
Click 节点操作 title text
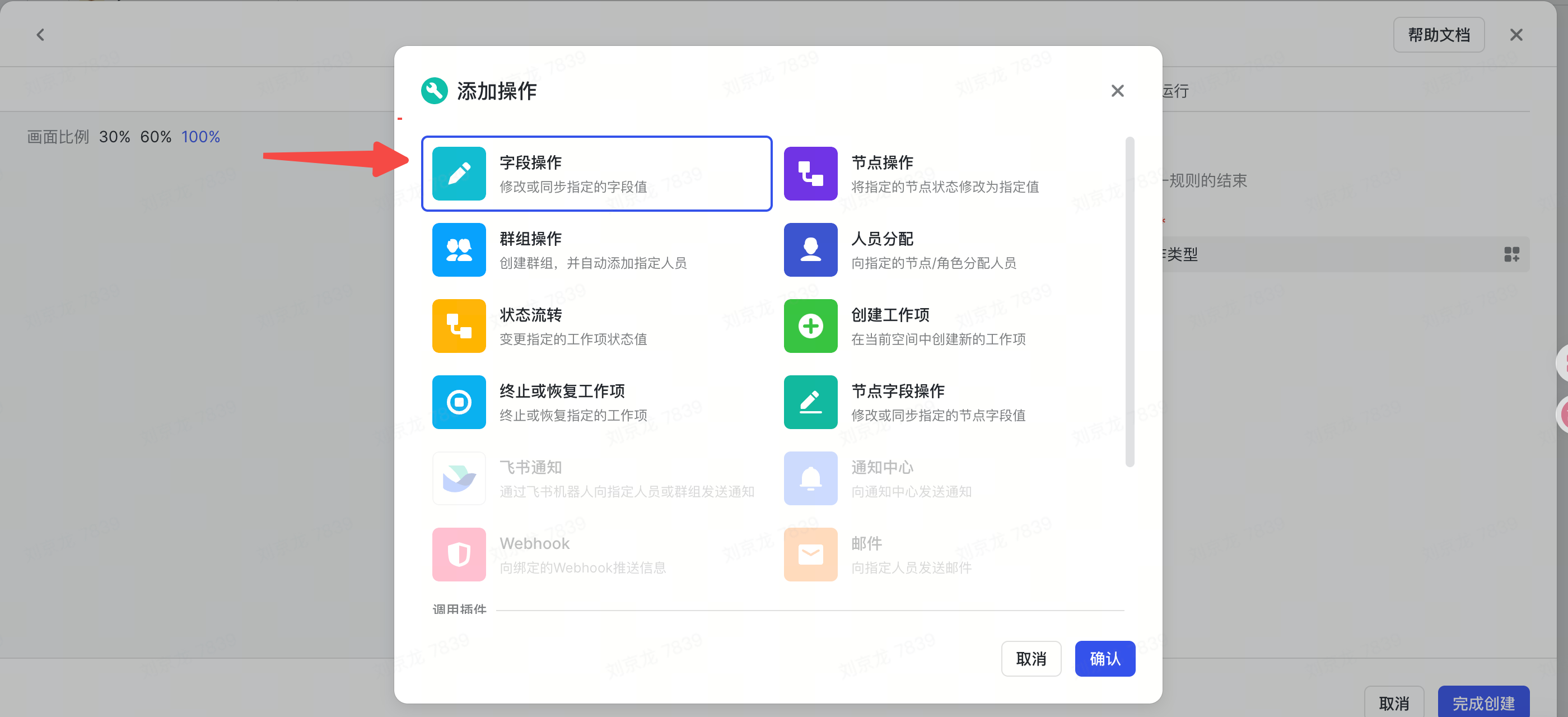pyautogui.click(x=882, y=162)
